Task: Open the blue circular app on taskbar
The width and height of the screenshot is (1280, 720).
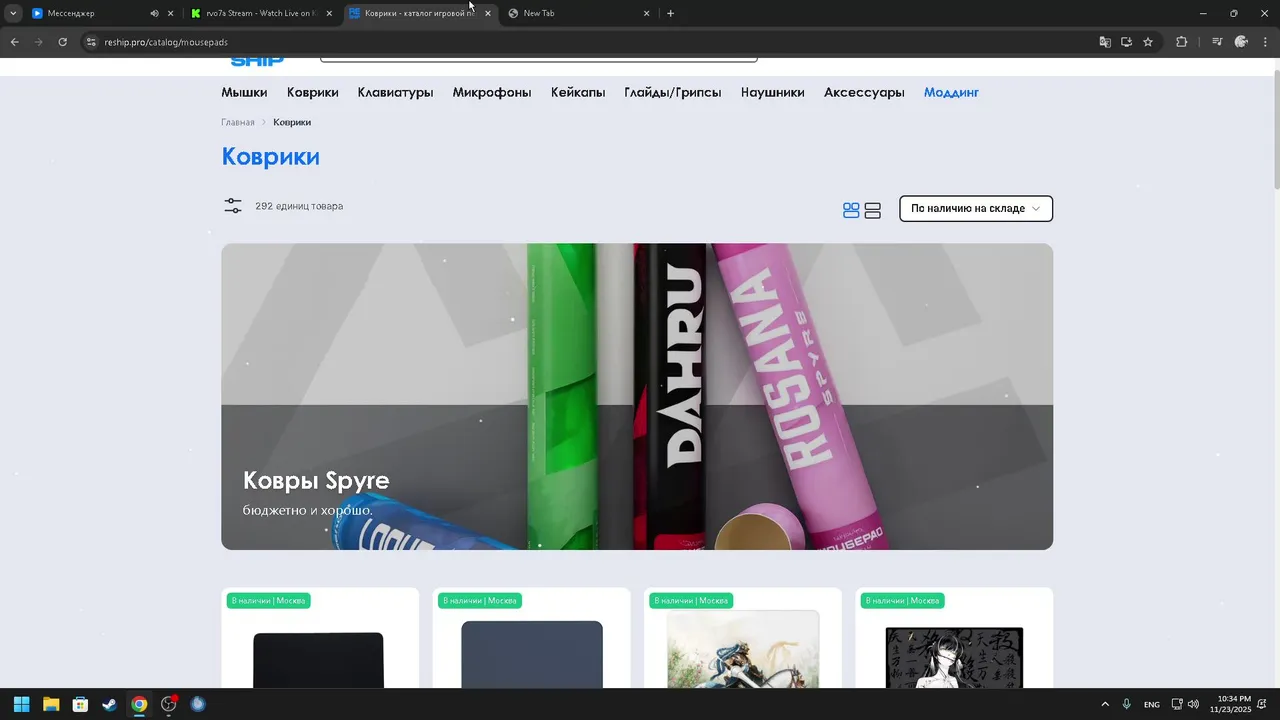Action: [x=198, y=704]
